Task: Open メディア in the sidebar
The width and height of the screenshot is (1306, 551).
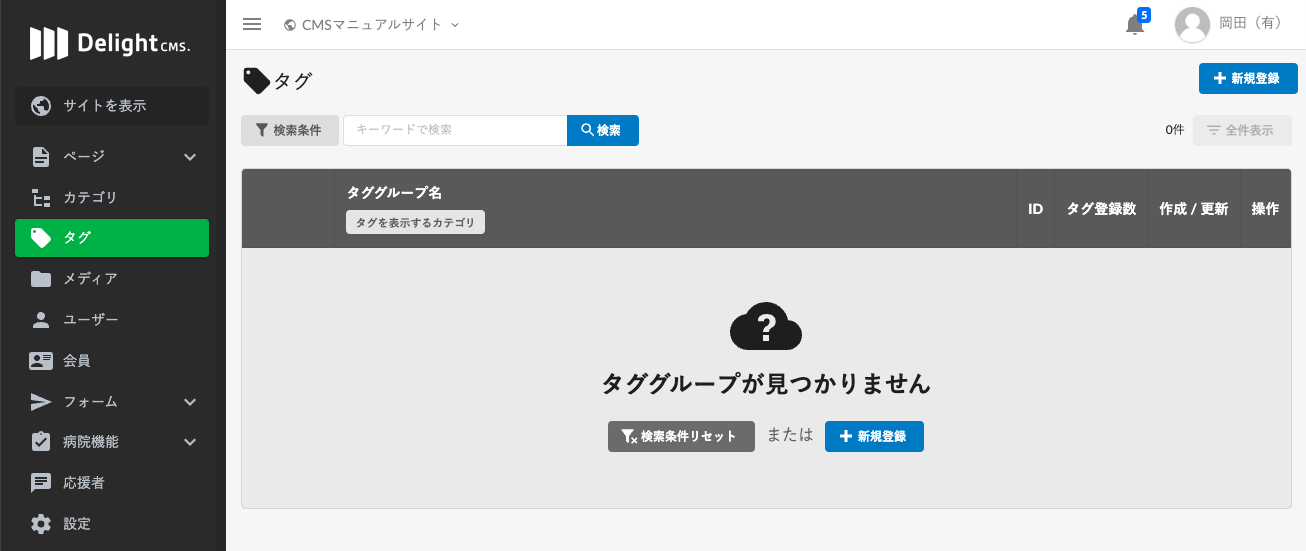Action: pos(112,279)
